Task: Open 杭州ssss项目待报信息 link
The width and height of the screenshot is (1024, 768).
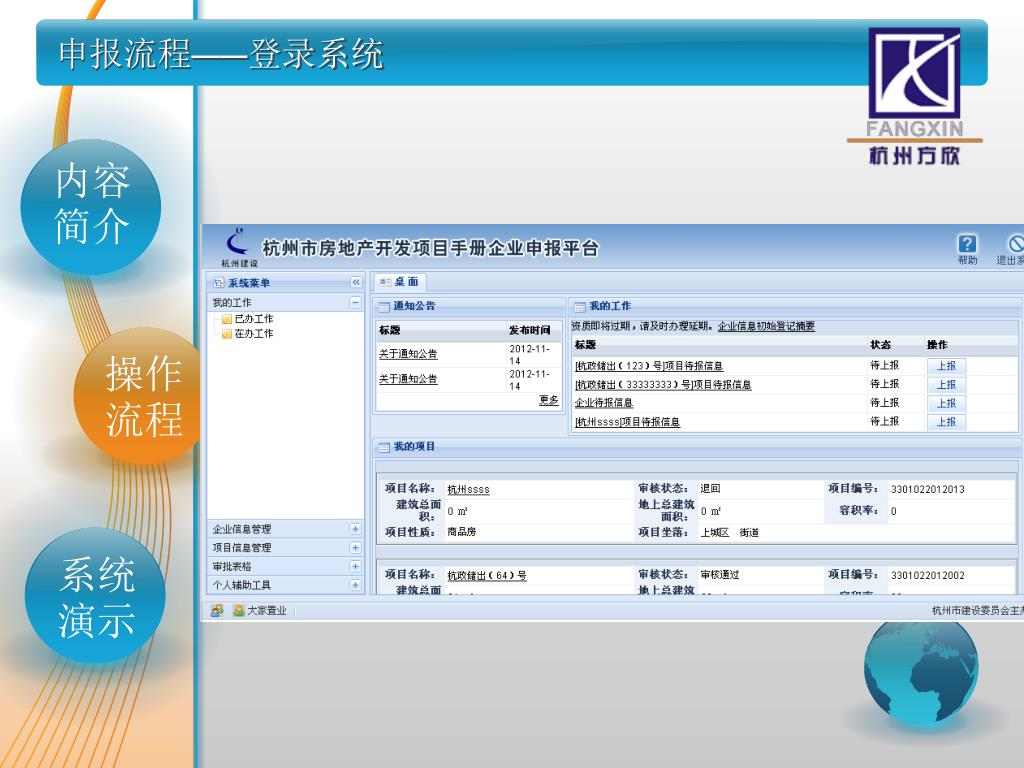Action: point(627,422)
